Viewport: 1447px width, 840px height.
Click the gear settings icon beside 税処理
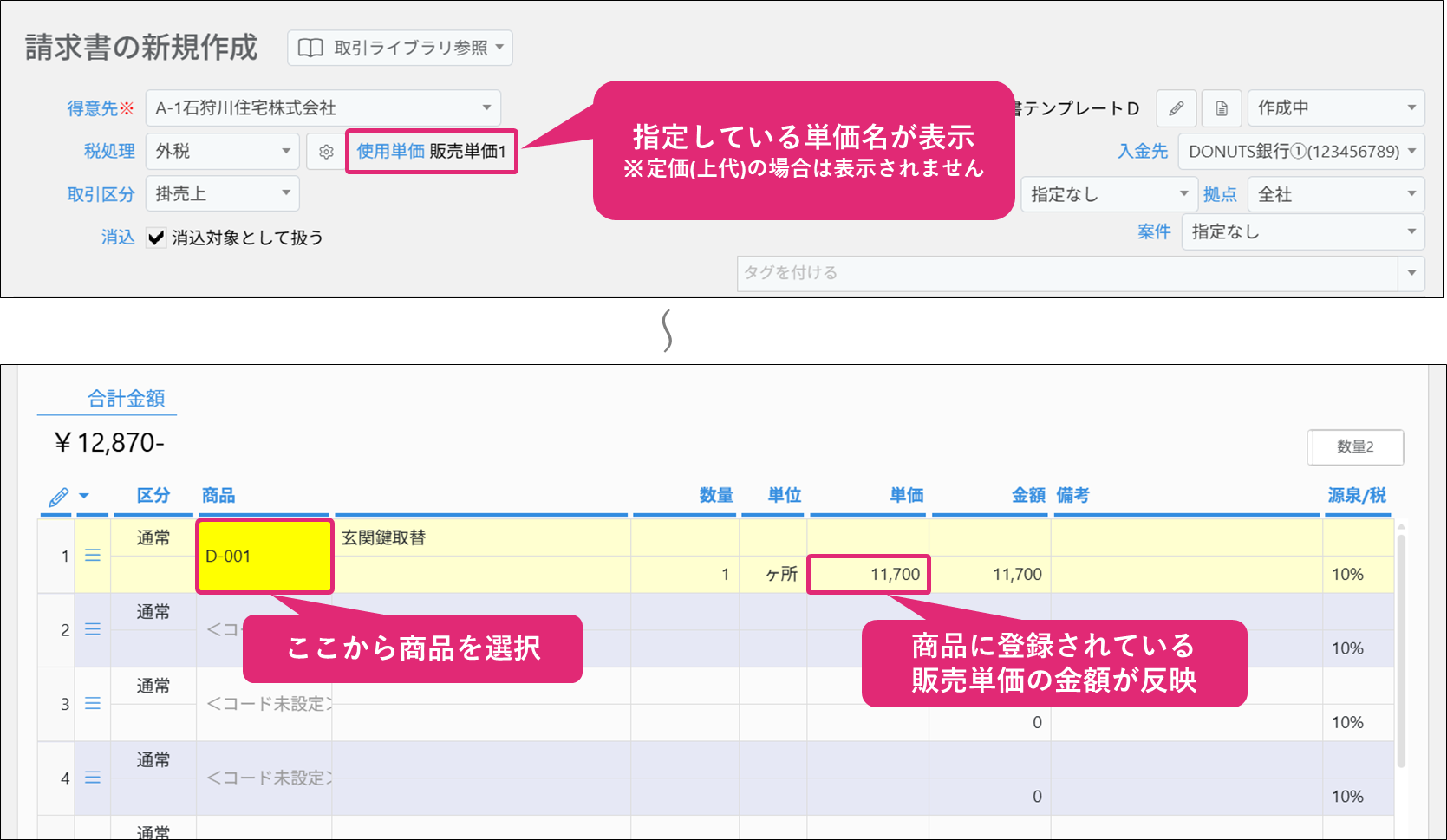(x=326, y=152)
